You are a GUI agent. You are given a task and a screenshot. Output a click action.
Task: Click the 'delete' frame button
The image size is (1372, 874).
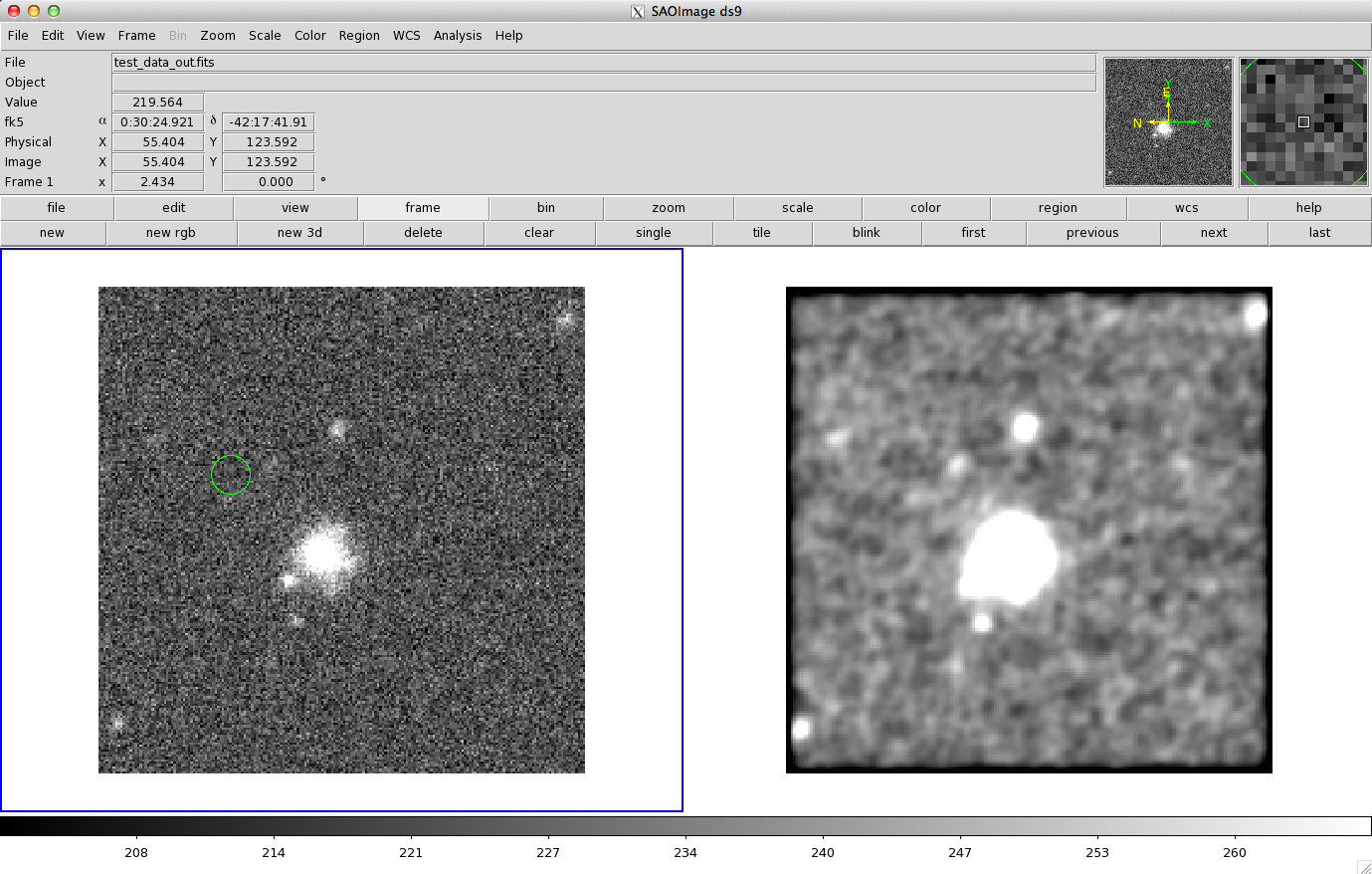coord(423,233)
